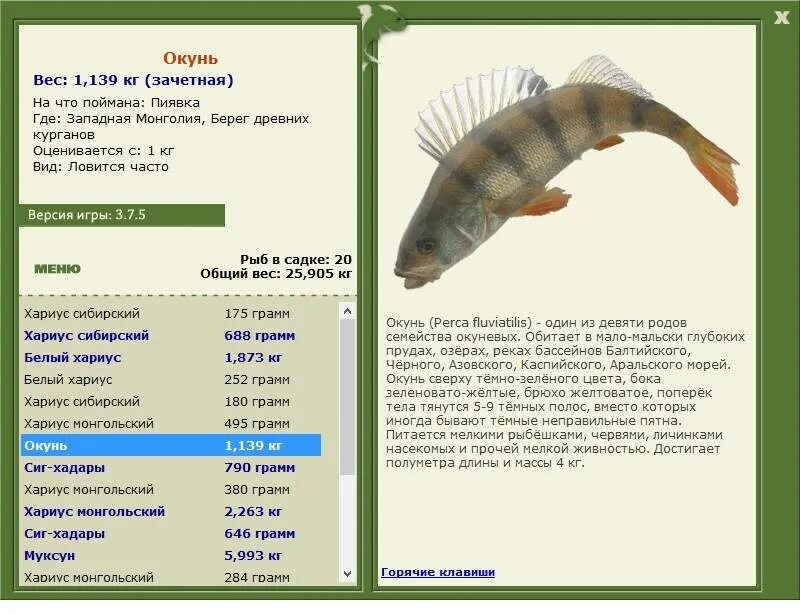Click the Окунь title heading
Viewport: 800px width, 614px height.
pos(190,58)
